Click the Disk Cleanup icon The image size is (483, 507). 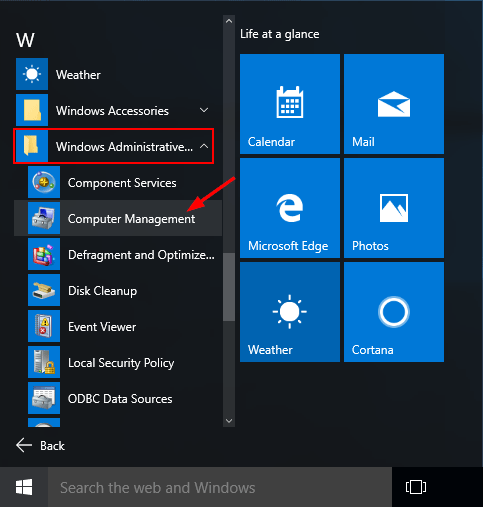(44, 290)
